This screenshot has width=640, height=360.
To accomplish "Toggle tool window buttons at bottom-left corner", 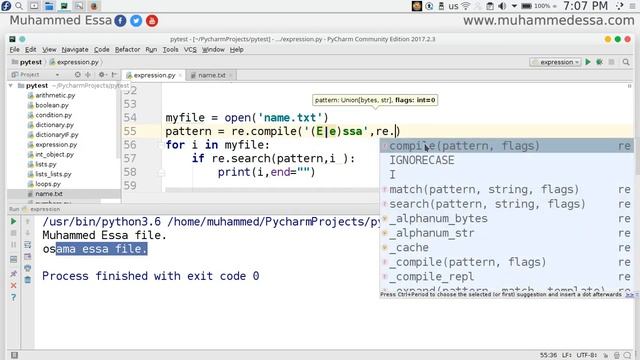I will click(14, 355).
